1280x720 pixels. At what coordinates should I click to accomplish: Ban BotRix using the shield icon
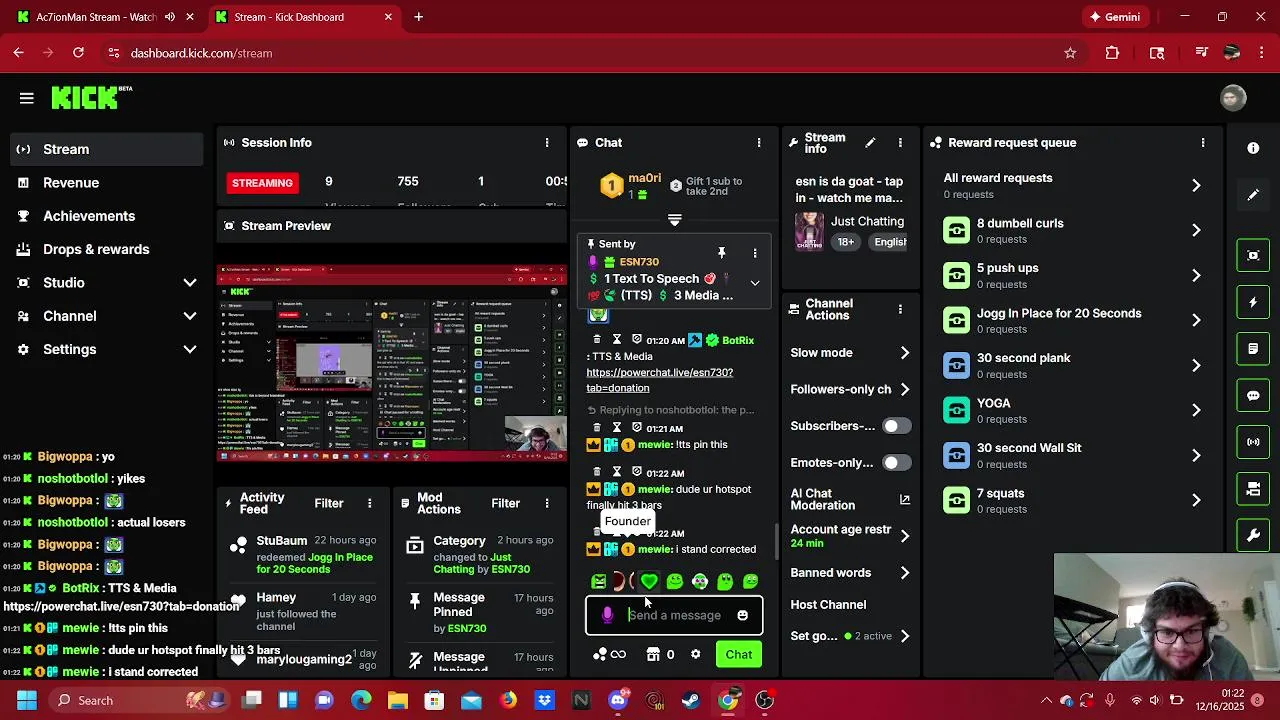tap(637, 340)
